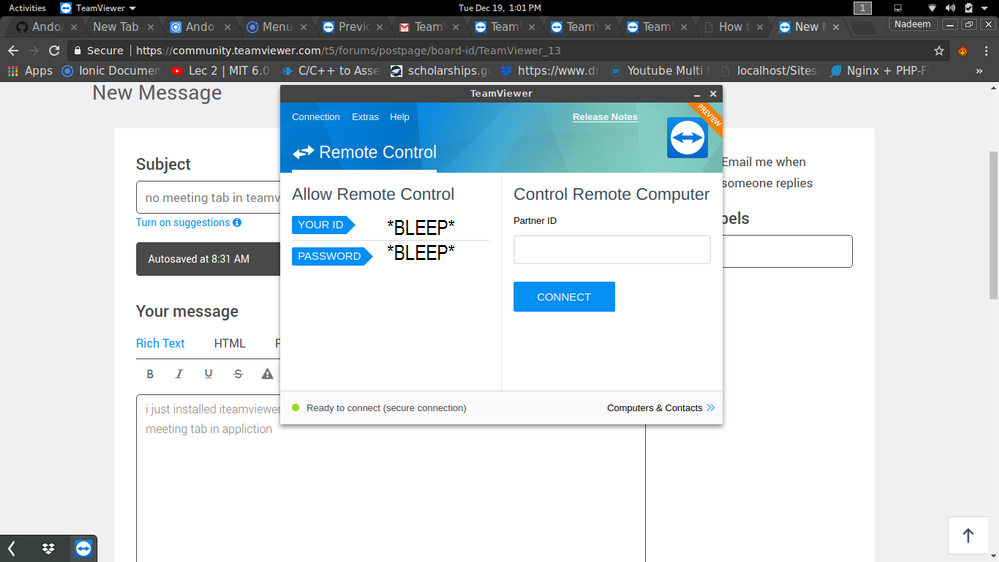Open the Nginx + PHP-F bookmark
Image resolution: width=999 pixels, height=562 pixels.
point(880,71)
